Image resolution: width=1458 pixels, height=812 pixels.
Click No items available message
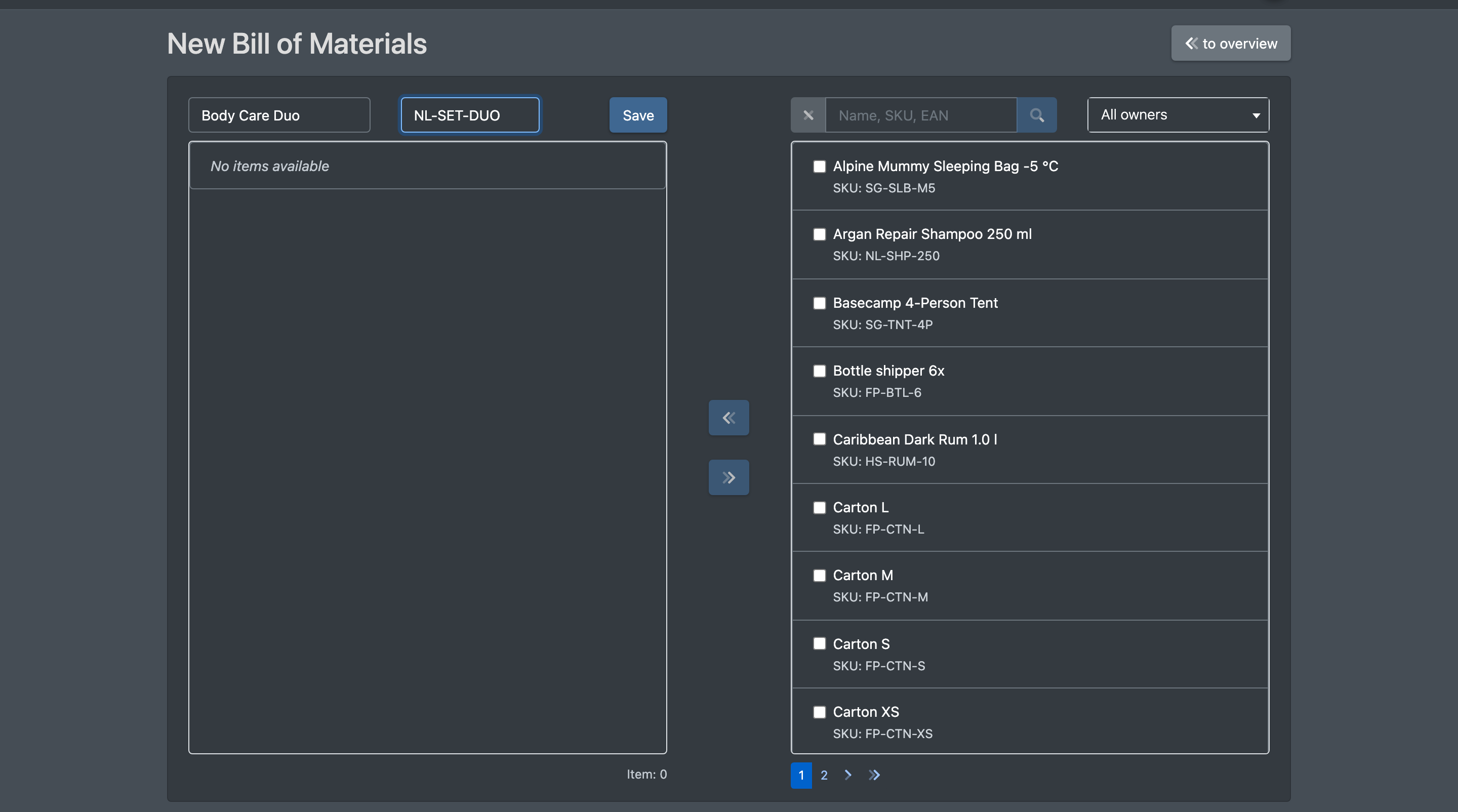tap(269, 166)
